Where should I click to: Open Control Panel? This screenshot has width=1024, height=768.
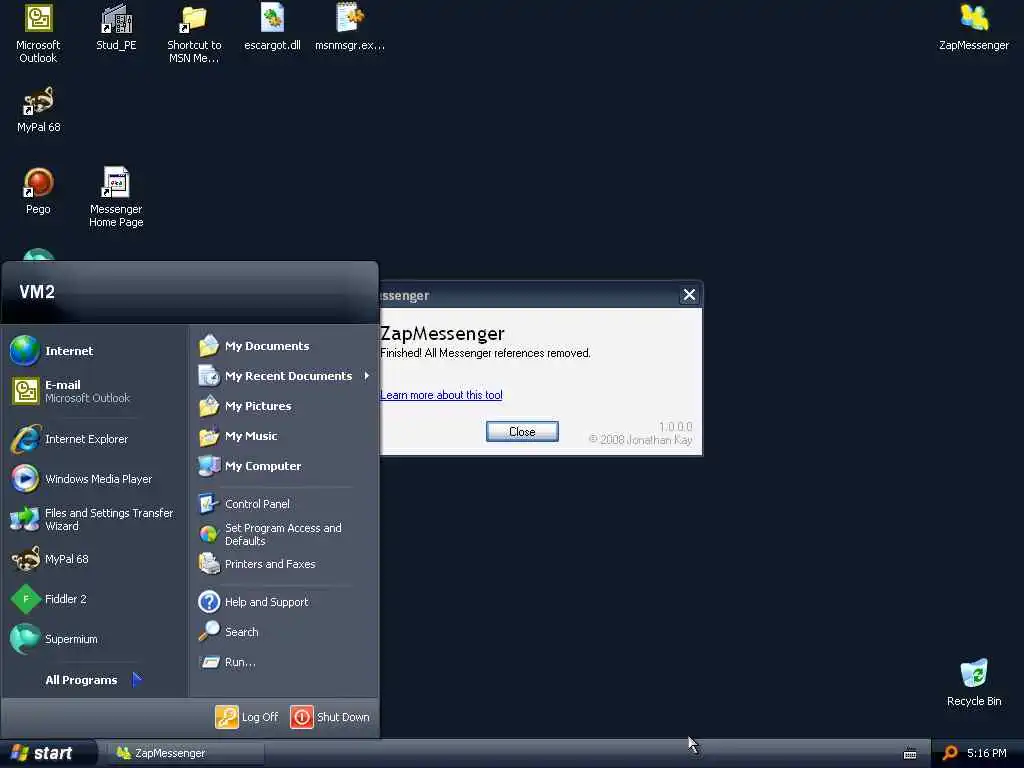tap(284, 504)
